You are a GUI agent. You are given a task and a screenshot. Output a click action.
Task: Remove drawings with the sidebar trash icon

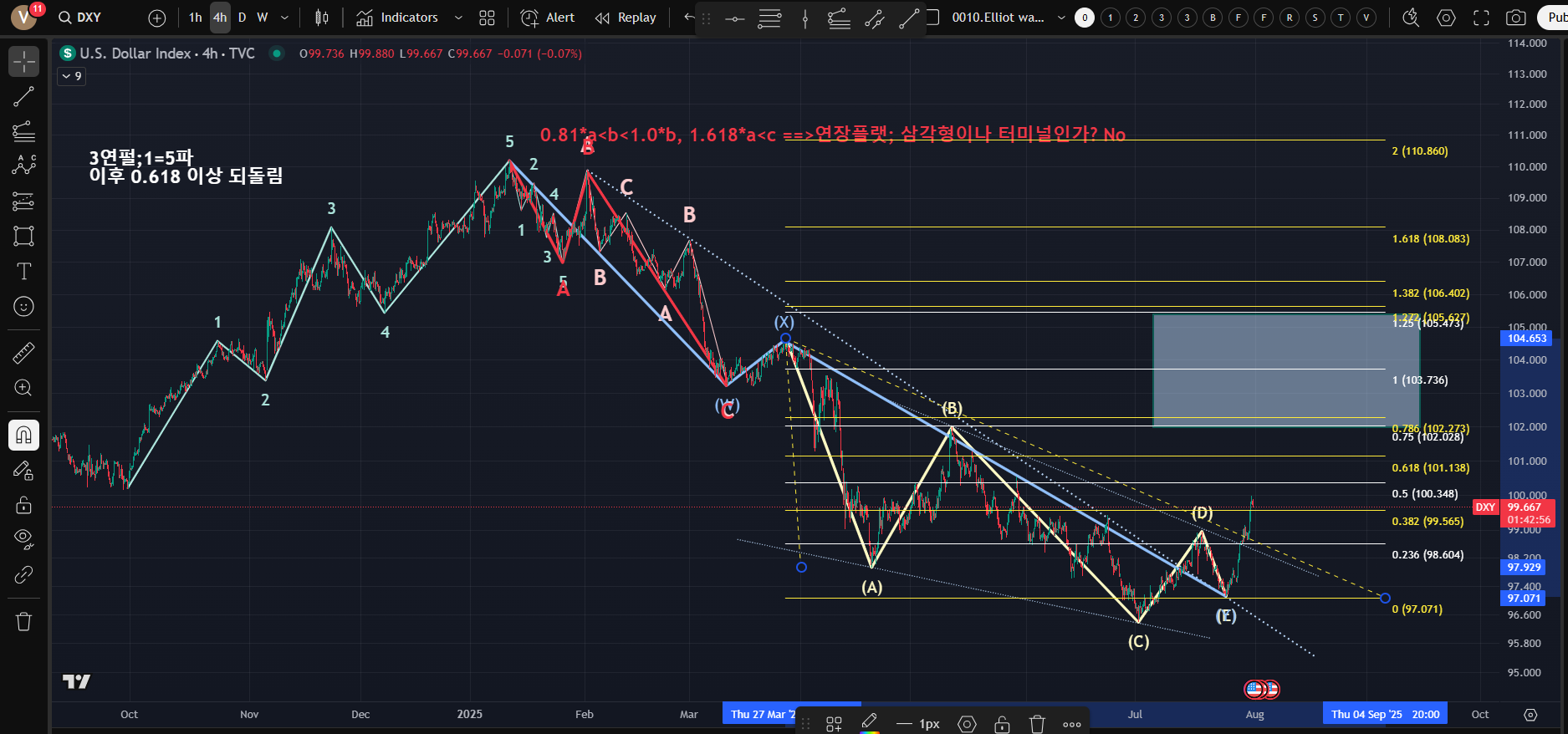tap(23, 621)
